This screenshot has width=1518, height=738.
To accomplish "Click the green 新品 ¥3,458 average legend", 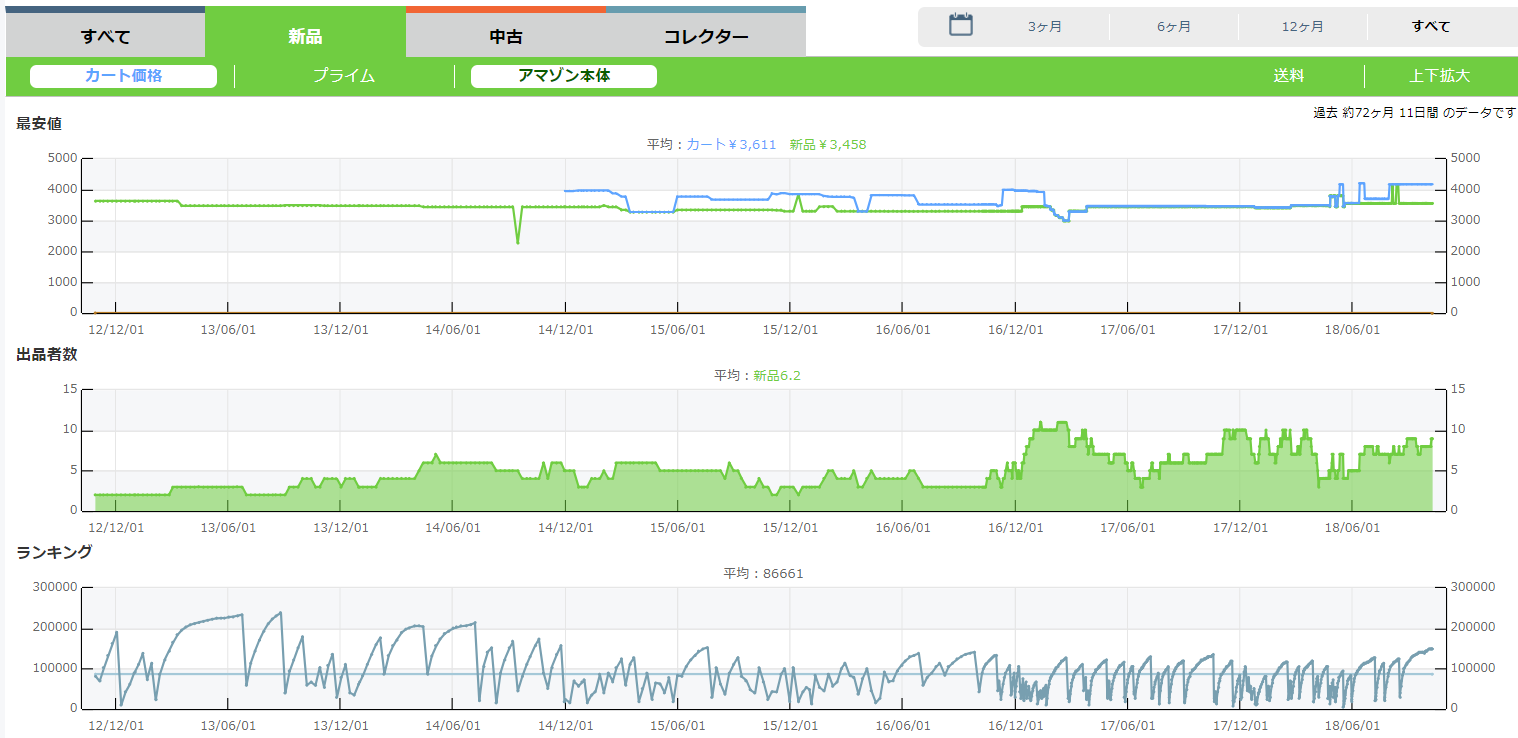I will (827, 145).
